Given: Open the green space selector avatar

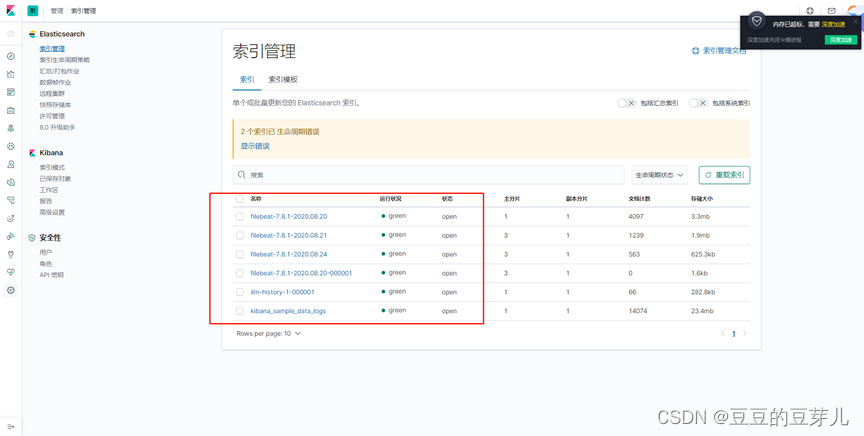Looking at the screenshot, I should point(33,10).
